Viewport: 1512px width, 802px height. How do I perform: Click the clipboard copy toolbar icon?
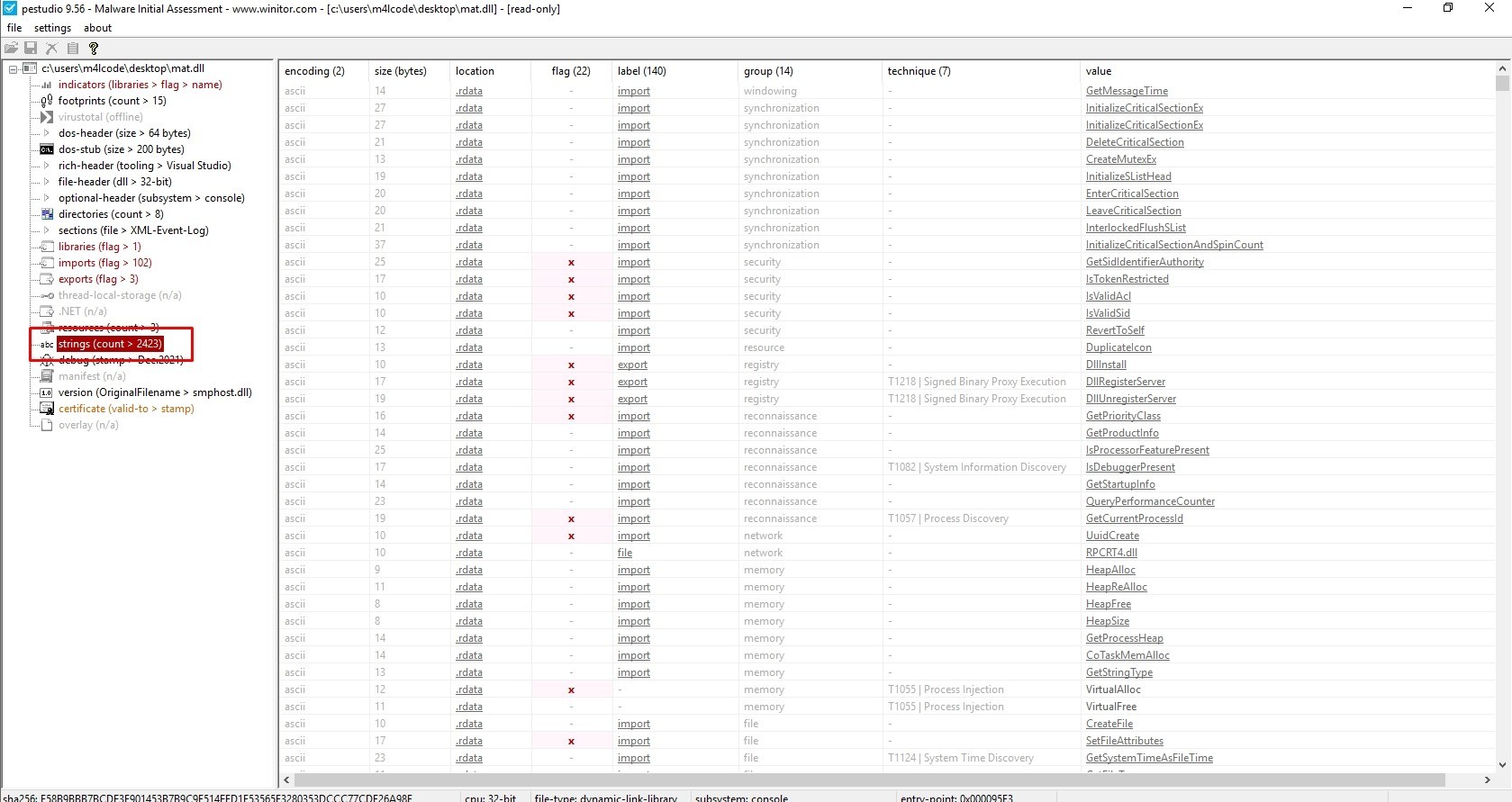73,48
